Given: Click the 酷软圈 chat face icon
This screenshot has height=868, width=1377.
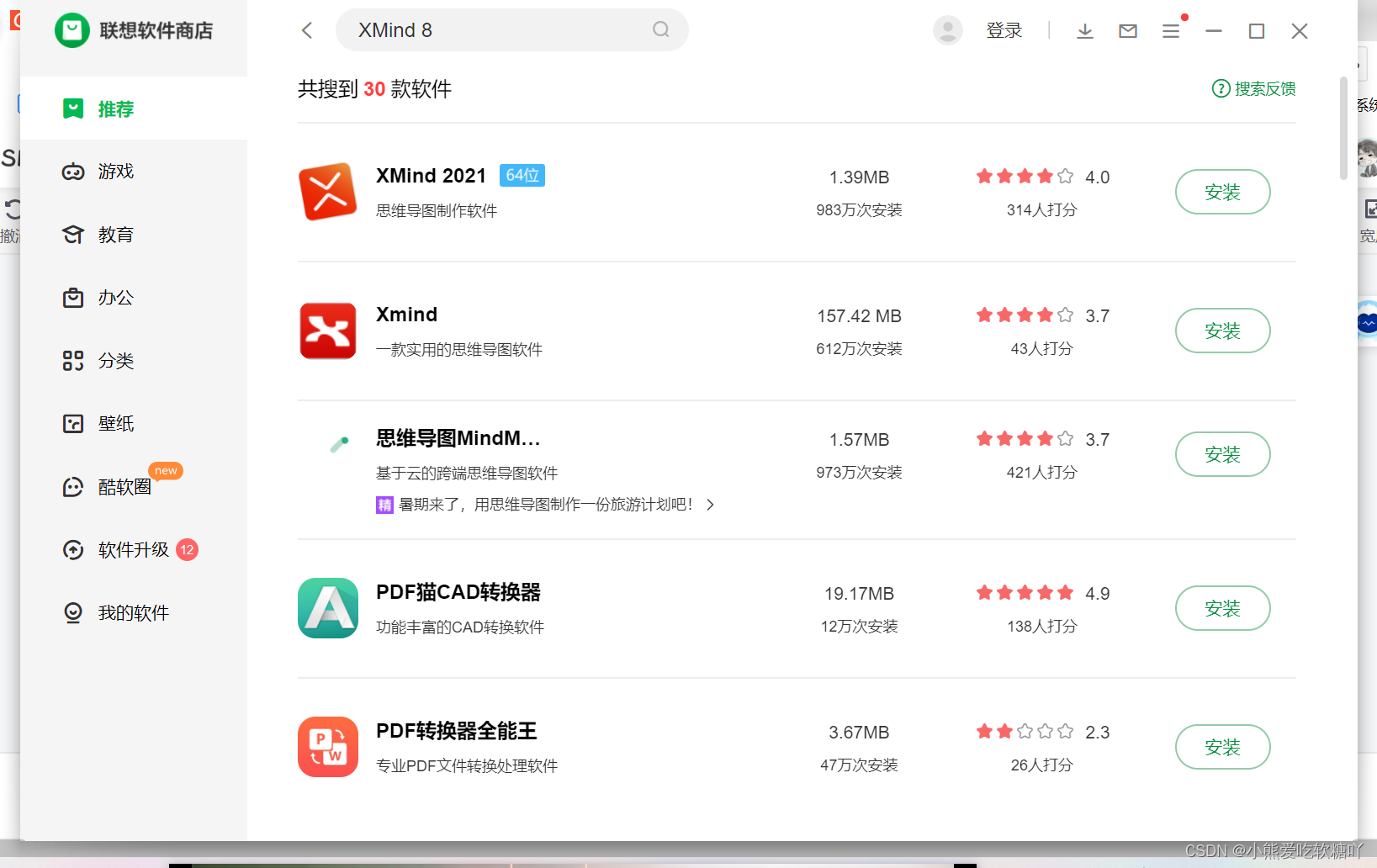Looking at the screenshot, I should click(x=73, y=487).
